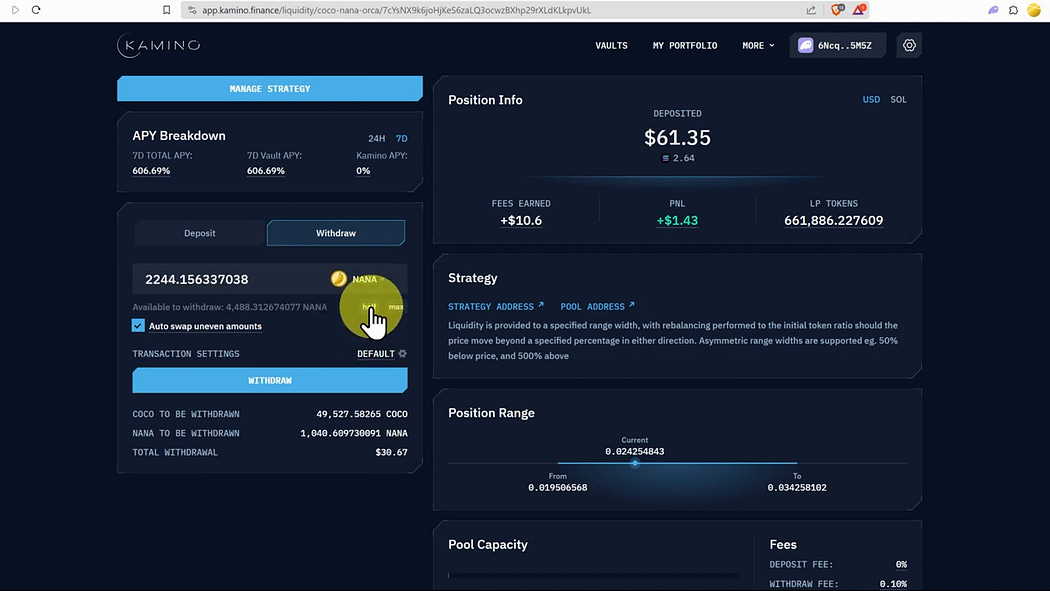Image resolution: width=1050 pixels, height=591 pixels.
Task: Open the NANA token selector dropdown
Action: click(x=368, y=279)
